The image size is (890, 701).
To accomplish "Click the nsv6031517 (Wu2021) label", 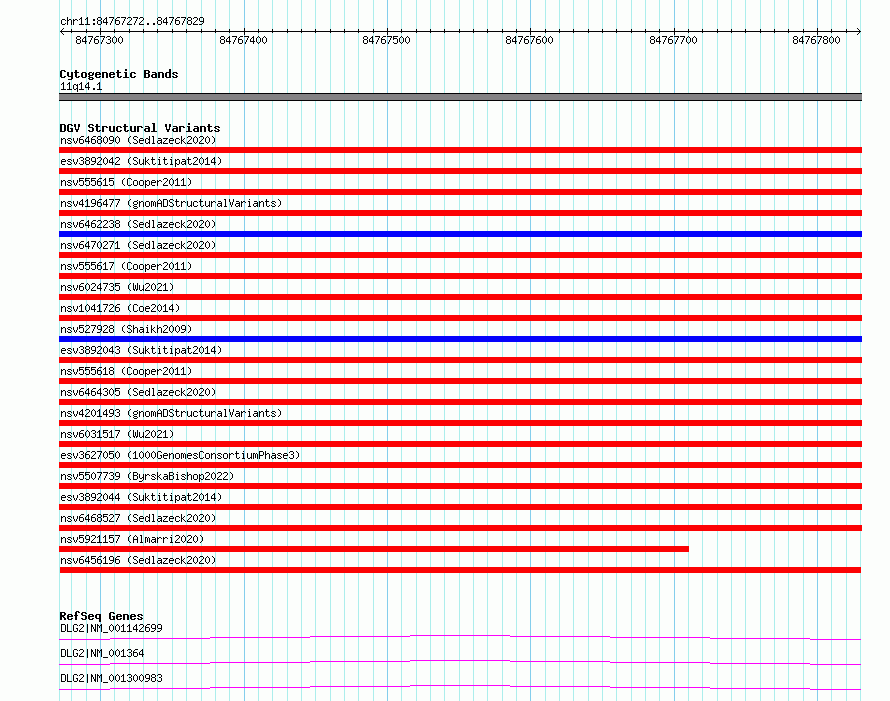I will [x=117, y=434].
